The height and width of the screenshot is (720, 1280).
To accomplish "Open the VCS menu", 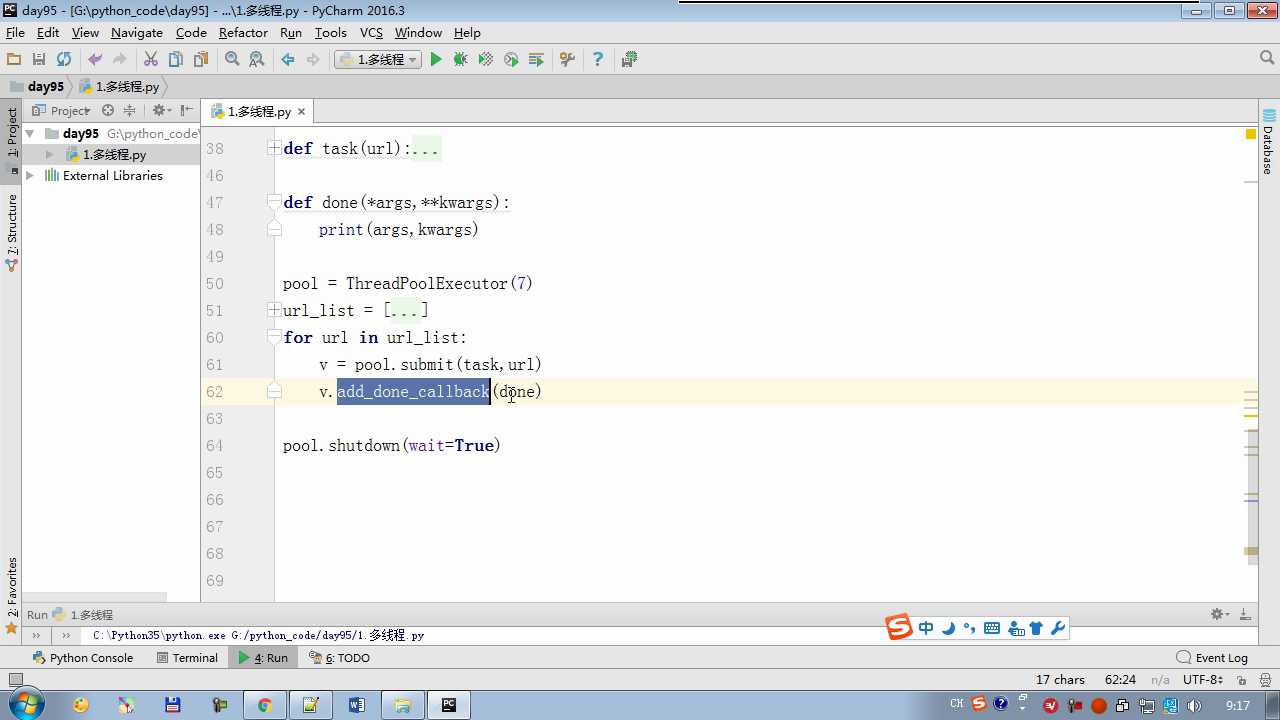I will pyautogui.click(x=371, y=33).
